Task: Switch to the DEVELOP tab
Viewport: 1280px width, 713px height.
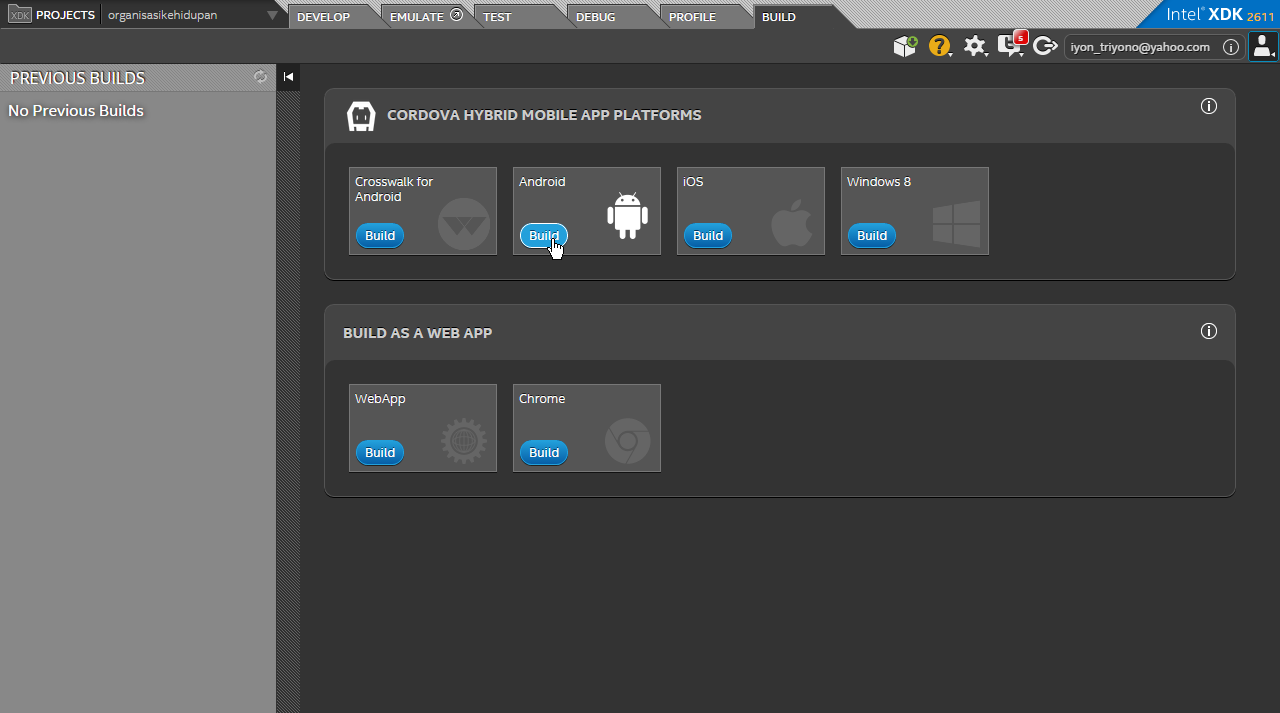Action: 324,17
